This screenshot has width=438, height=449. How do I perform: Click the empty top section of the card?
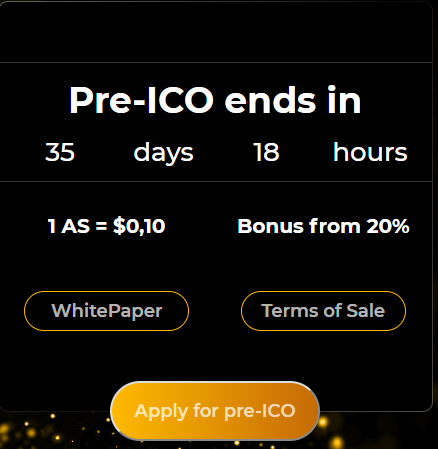click(x=215, y=32)
